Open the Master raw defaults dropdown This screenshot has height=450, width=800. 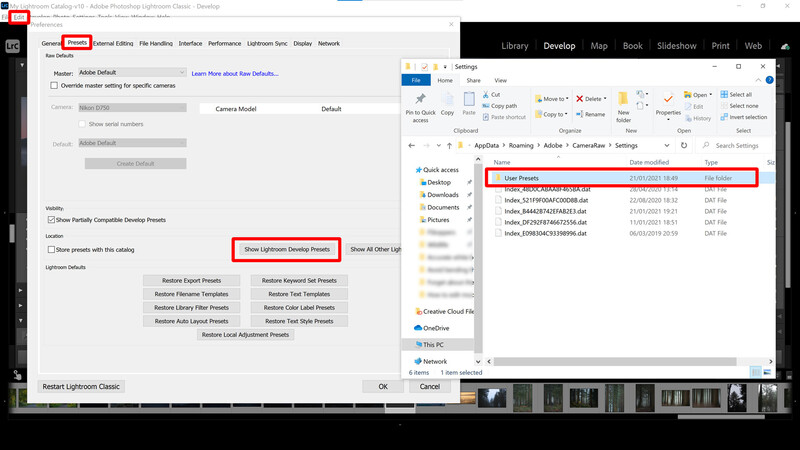pos(132,72)
